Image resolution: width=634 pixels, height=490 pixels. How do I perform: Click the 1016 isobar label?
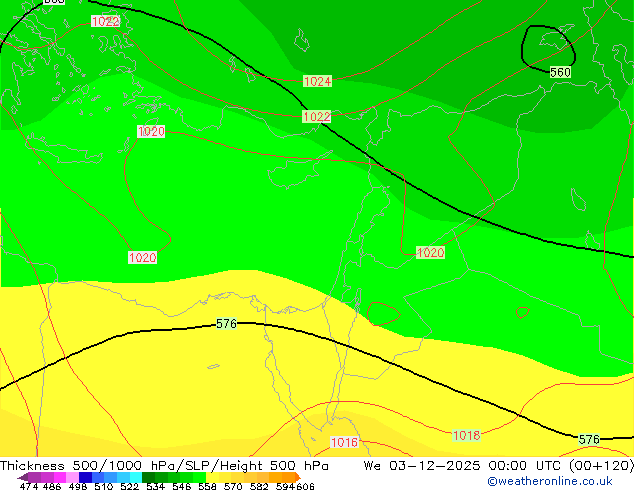[x=344, y=442]
